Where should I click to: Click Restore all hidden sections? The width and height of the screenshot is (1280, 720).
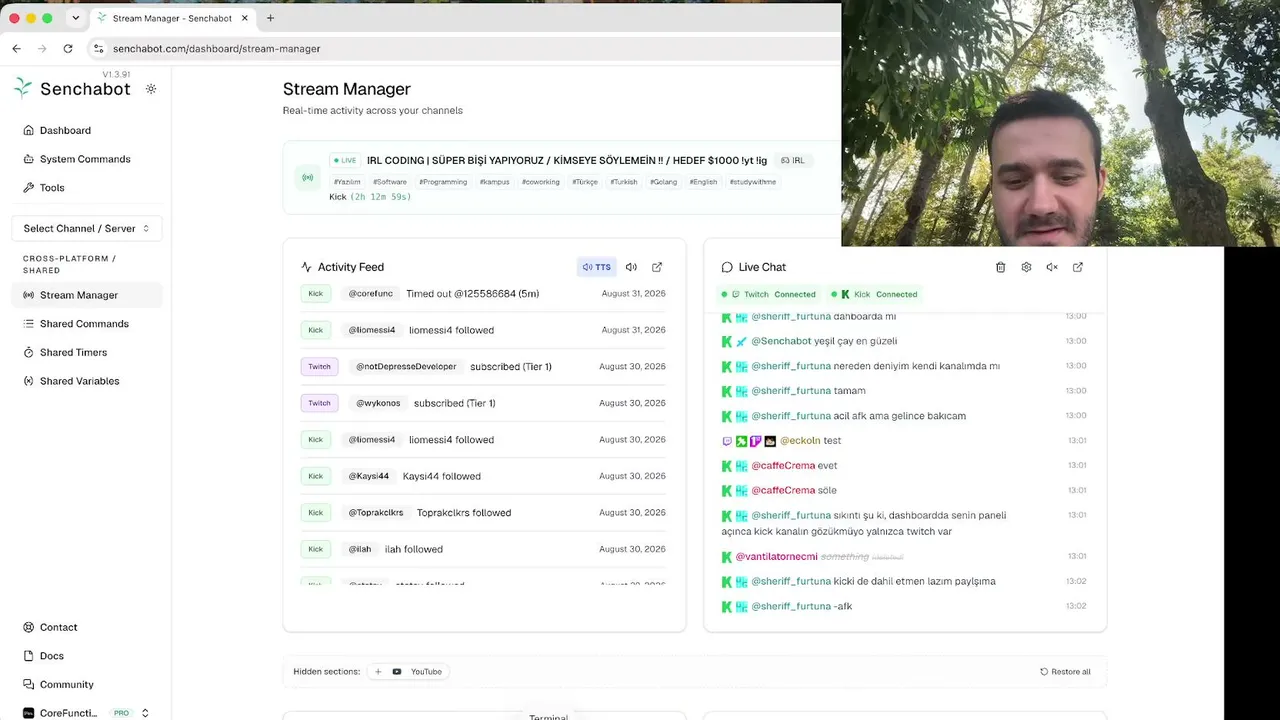click(1065, 672)
